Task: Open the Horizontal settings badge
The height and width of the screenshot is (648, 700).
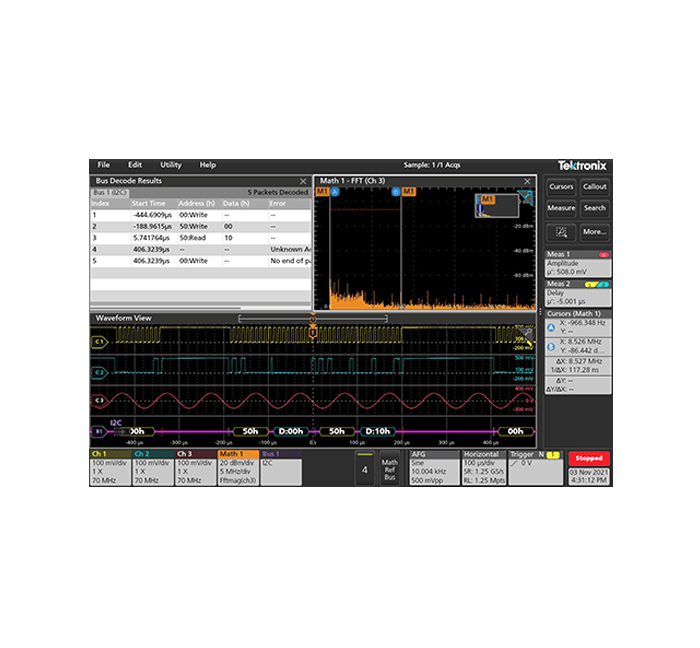Action: coord(484,467)
